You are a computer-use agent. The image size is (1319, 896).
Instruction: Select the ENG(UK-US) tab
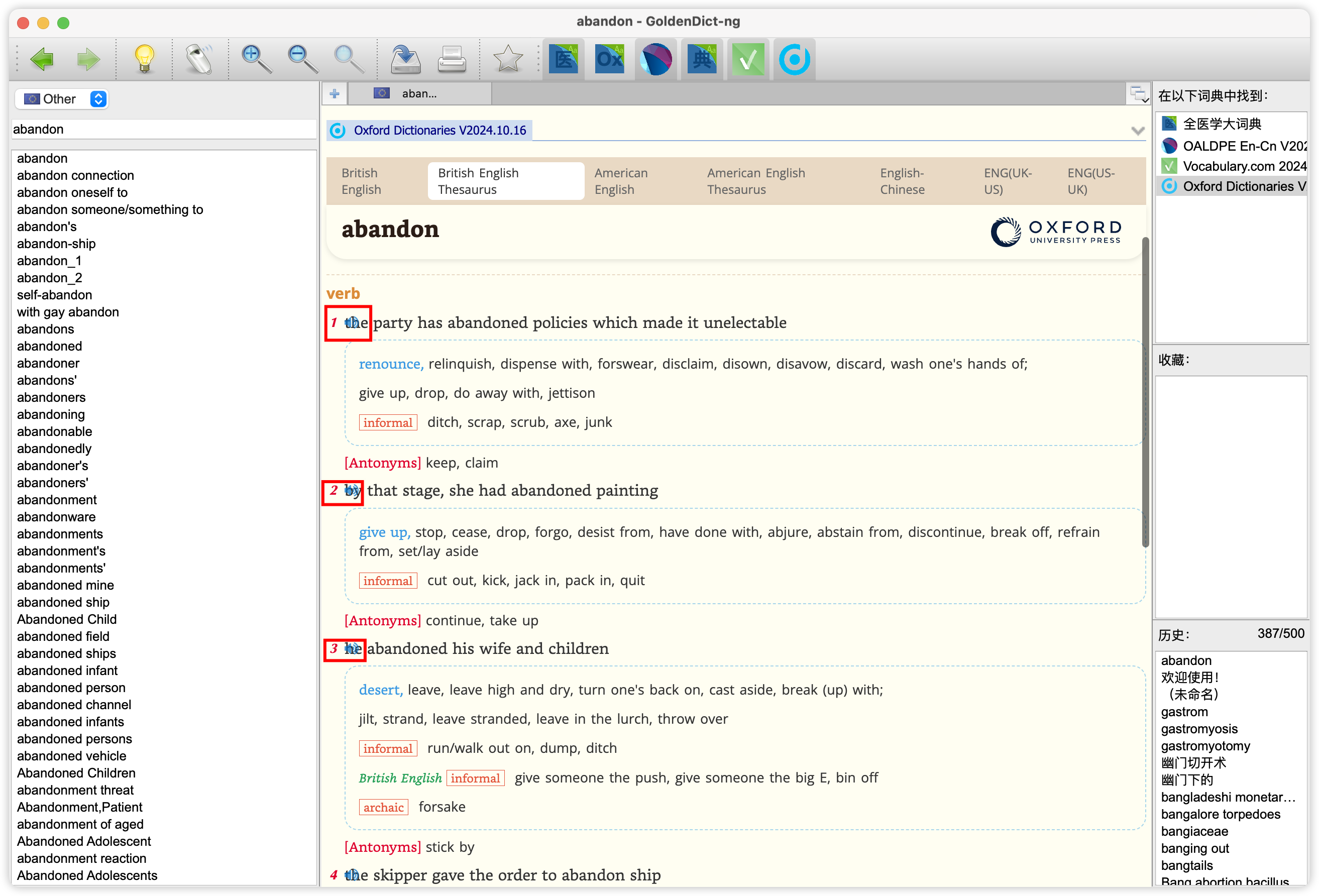[x=1008, y=181]
